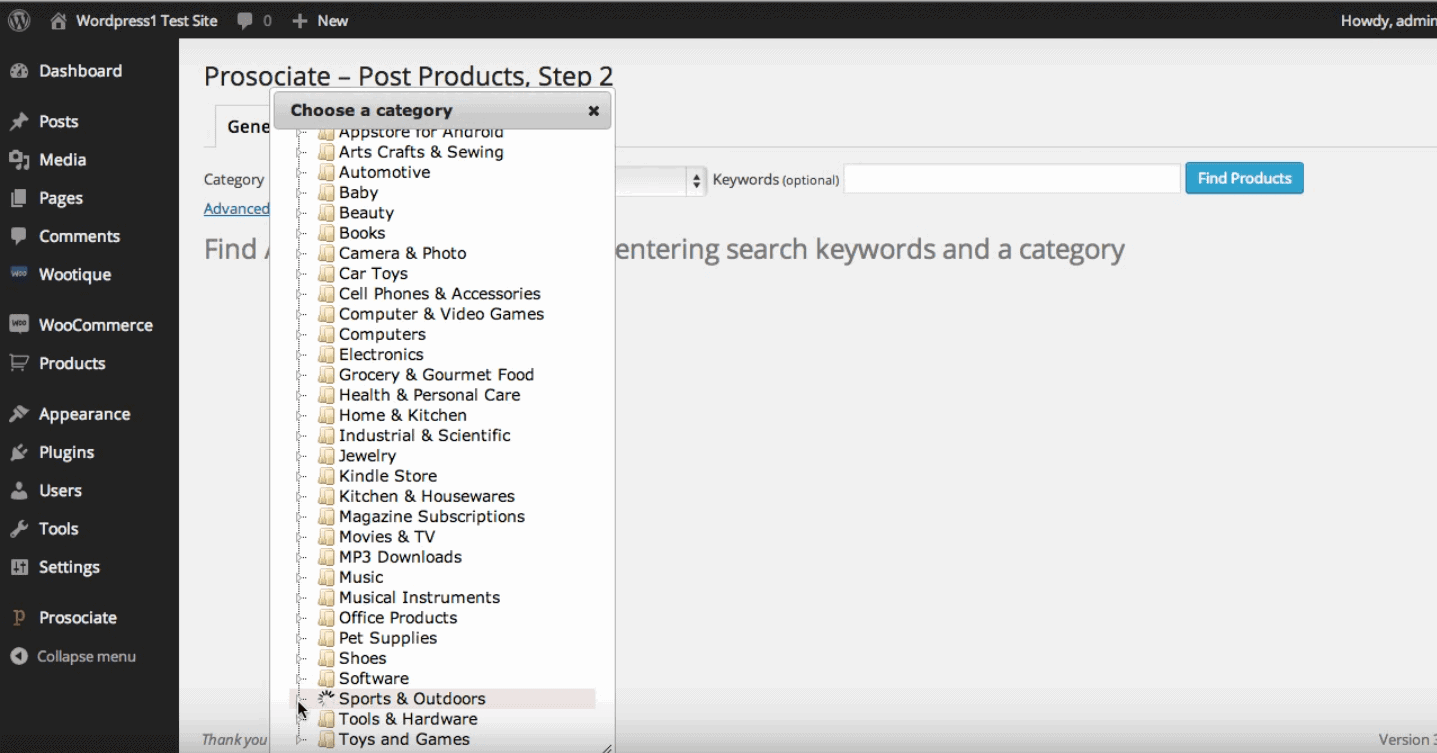Expand the Baby category node
This screenshot has width=1437, height=753.
pyautogui.click(x=302, y=193)
